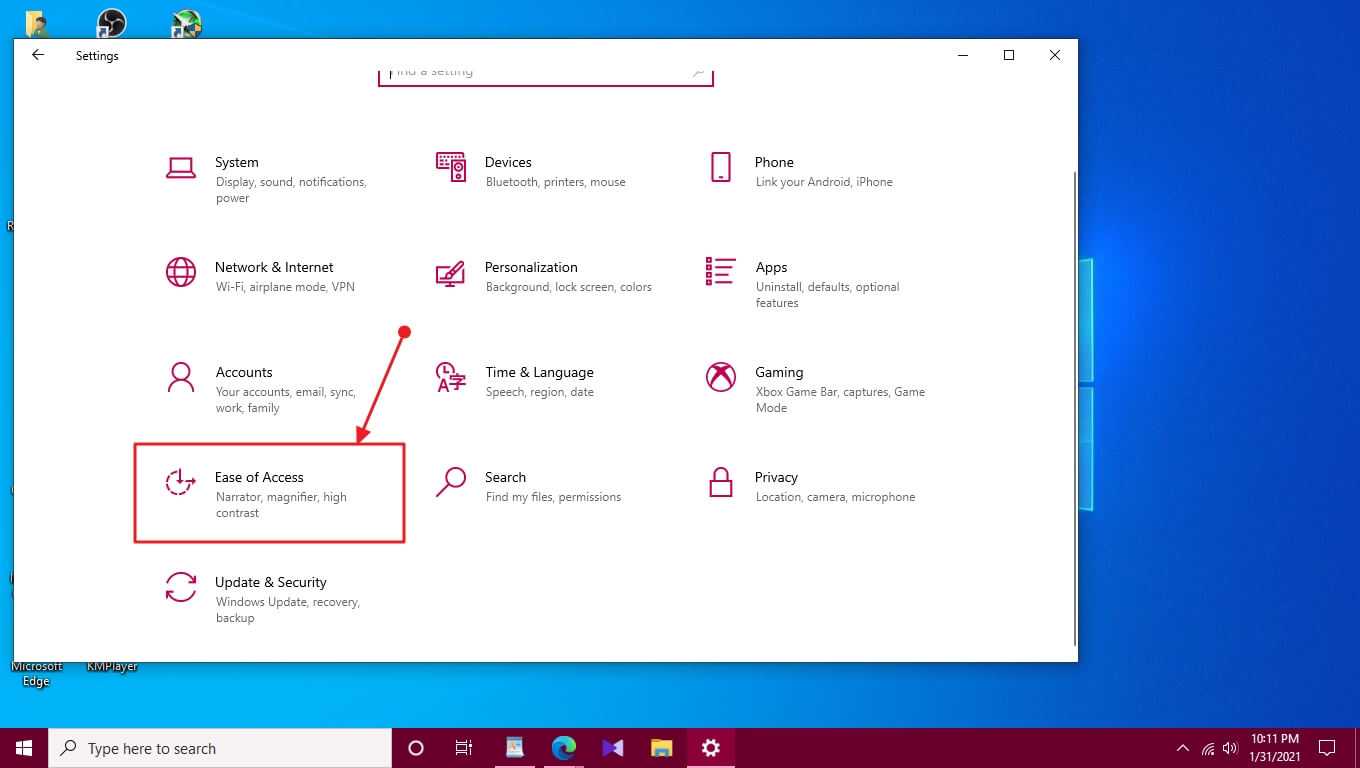Go back using the Settings back arrow
This screenshot has height=768, width=1360.
pos(38,56)
